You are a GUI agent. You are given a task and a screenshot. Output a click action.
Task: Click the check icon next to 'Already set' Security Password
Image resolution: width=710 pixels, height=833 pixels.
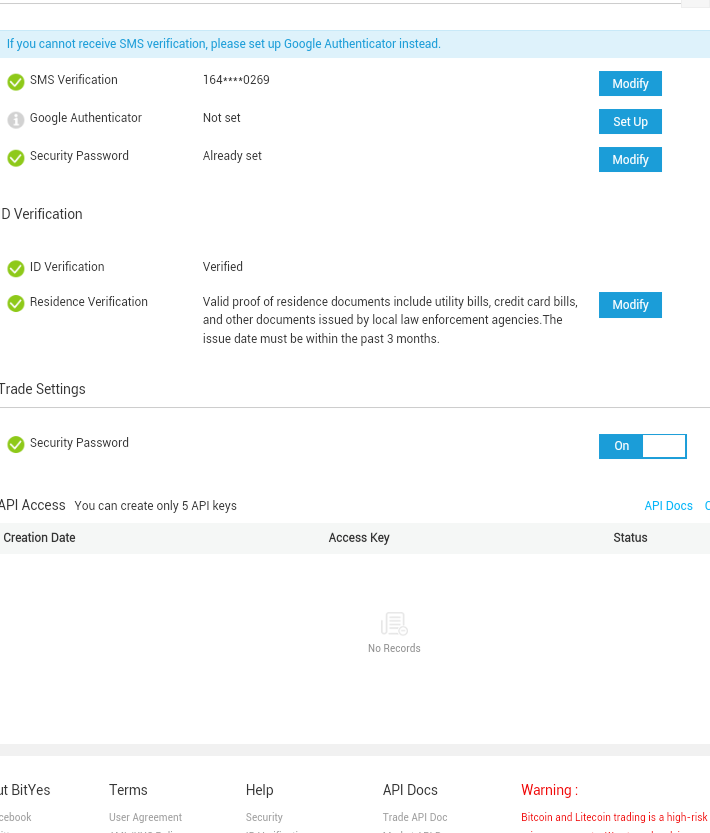pos(16,158)
